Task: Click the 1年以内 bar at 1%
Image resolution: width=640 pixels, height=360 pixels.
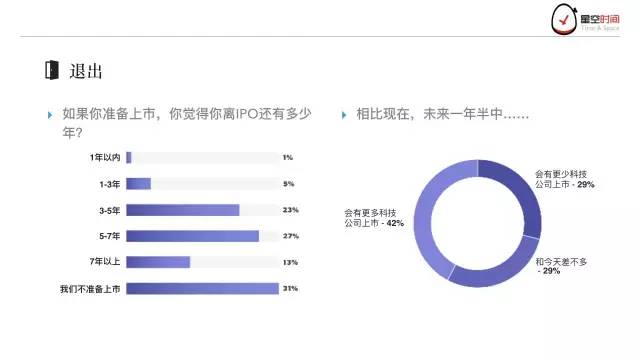Action: pos(129,158)
